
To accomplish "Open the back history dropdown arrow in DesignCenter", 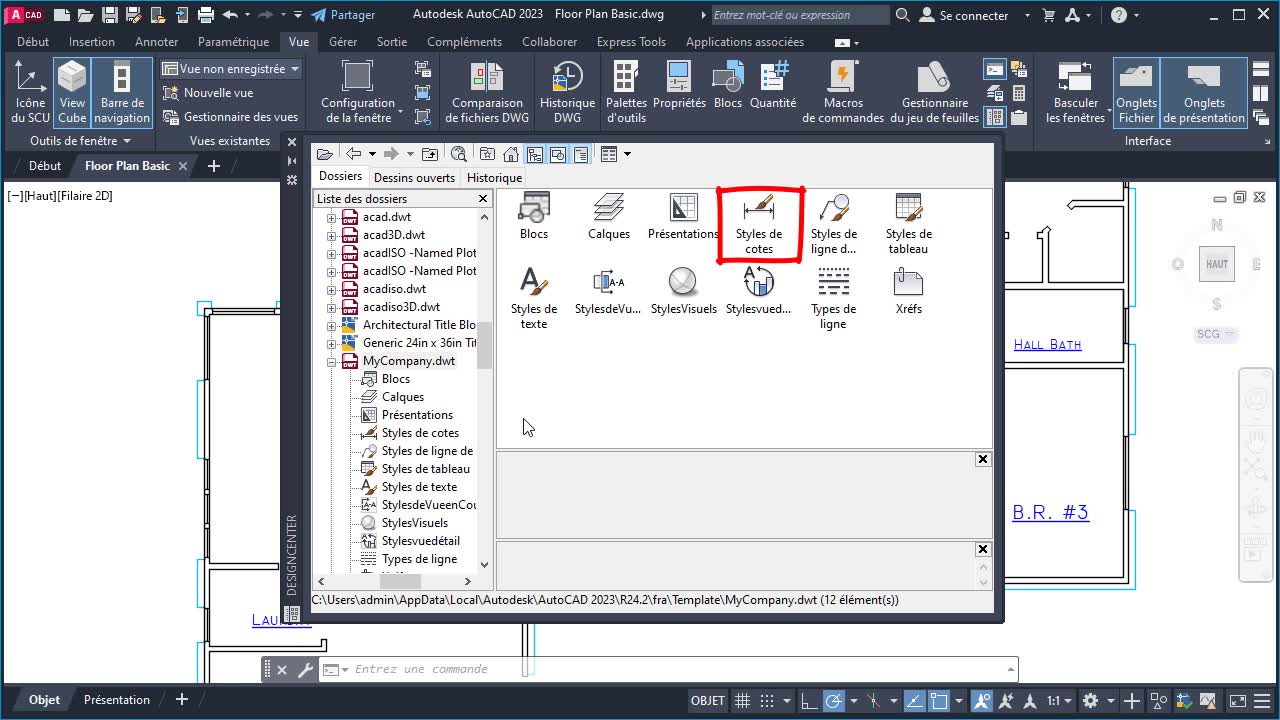I will [x=372, y=154].
